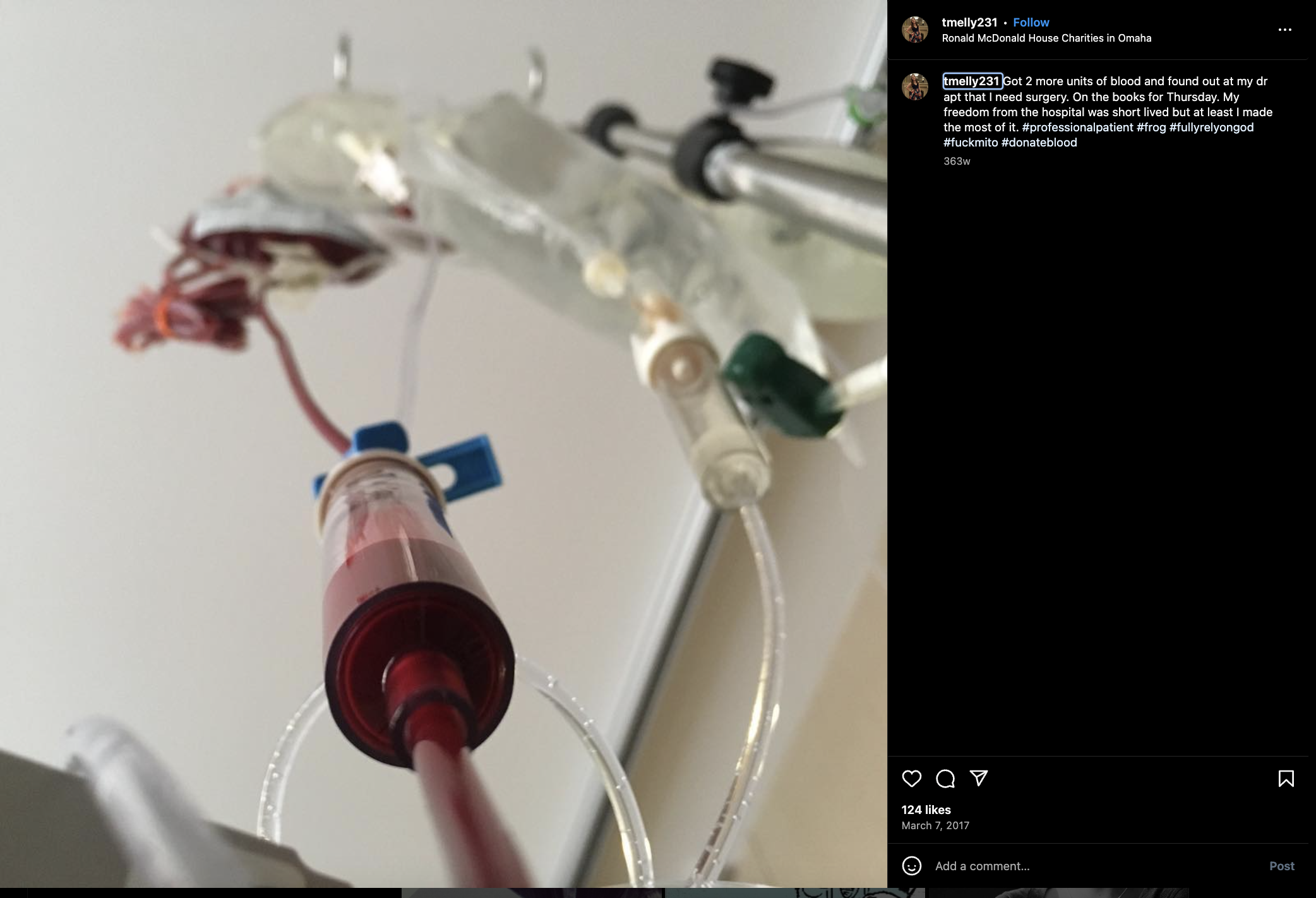Viewport: 1316px width, 898px height.
Task: Follow tmelly231
Action: point(1031,22)
